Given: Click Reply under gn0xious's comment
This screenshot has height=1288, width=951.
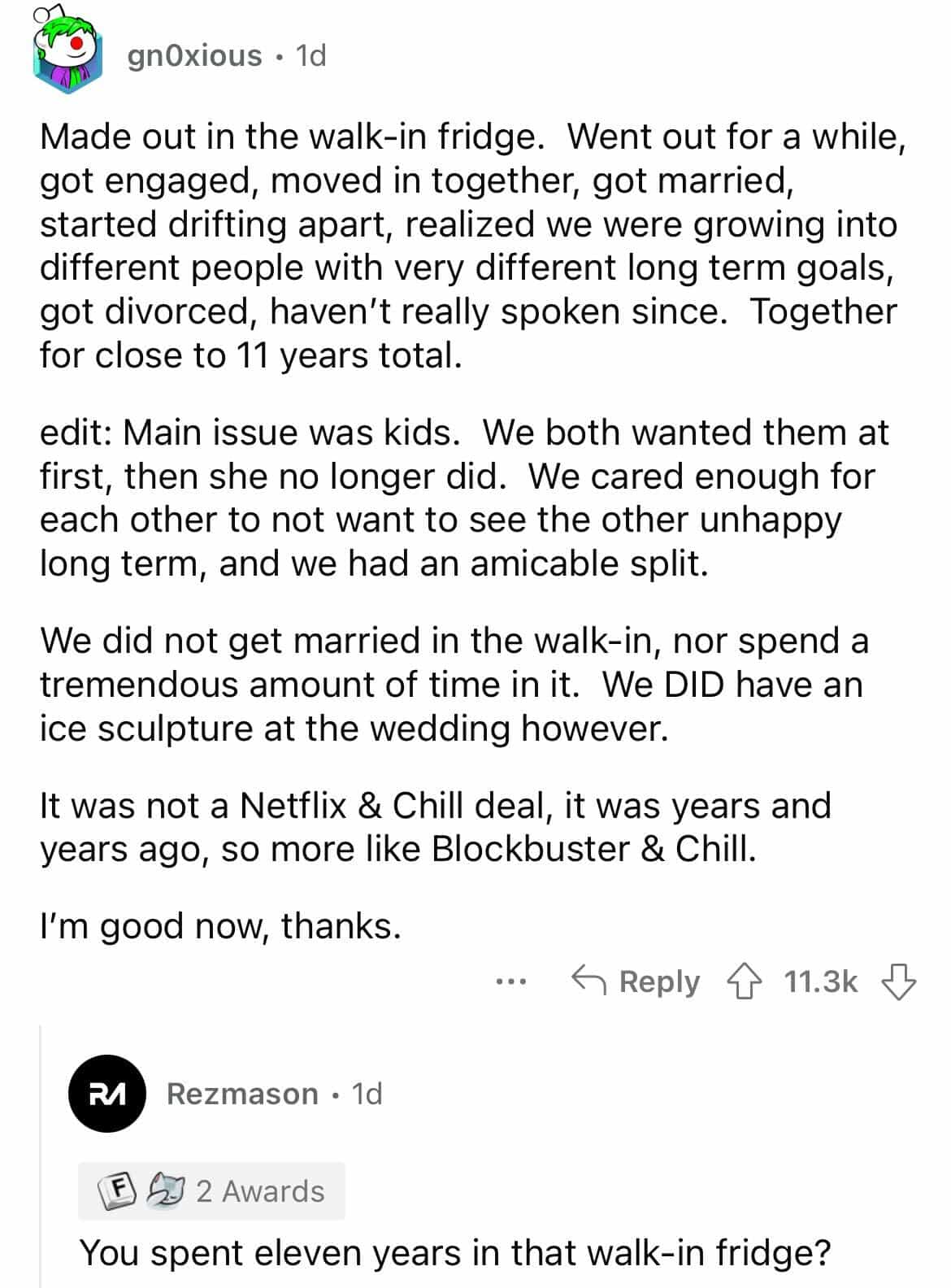Looking at the screenshot, I should [x=635, y=981].
